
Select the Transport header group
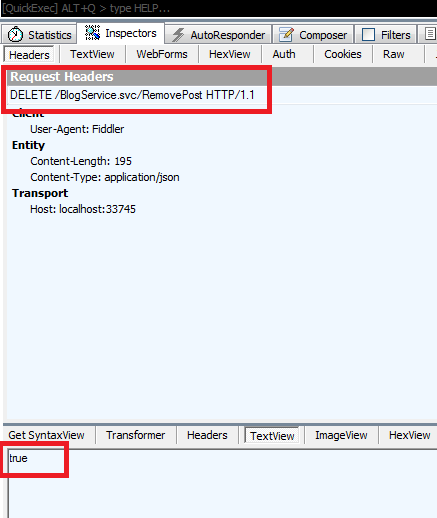[40, 193]
